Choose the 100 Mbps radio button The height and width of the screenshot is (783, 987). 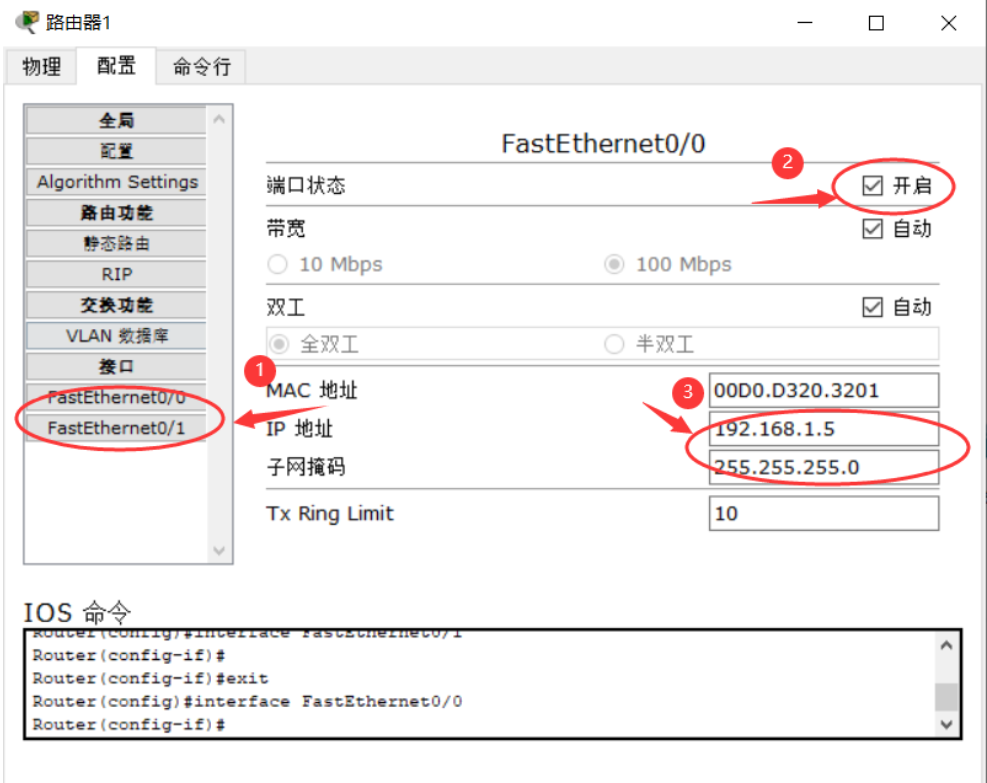[614, 264]
